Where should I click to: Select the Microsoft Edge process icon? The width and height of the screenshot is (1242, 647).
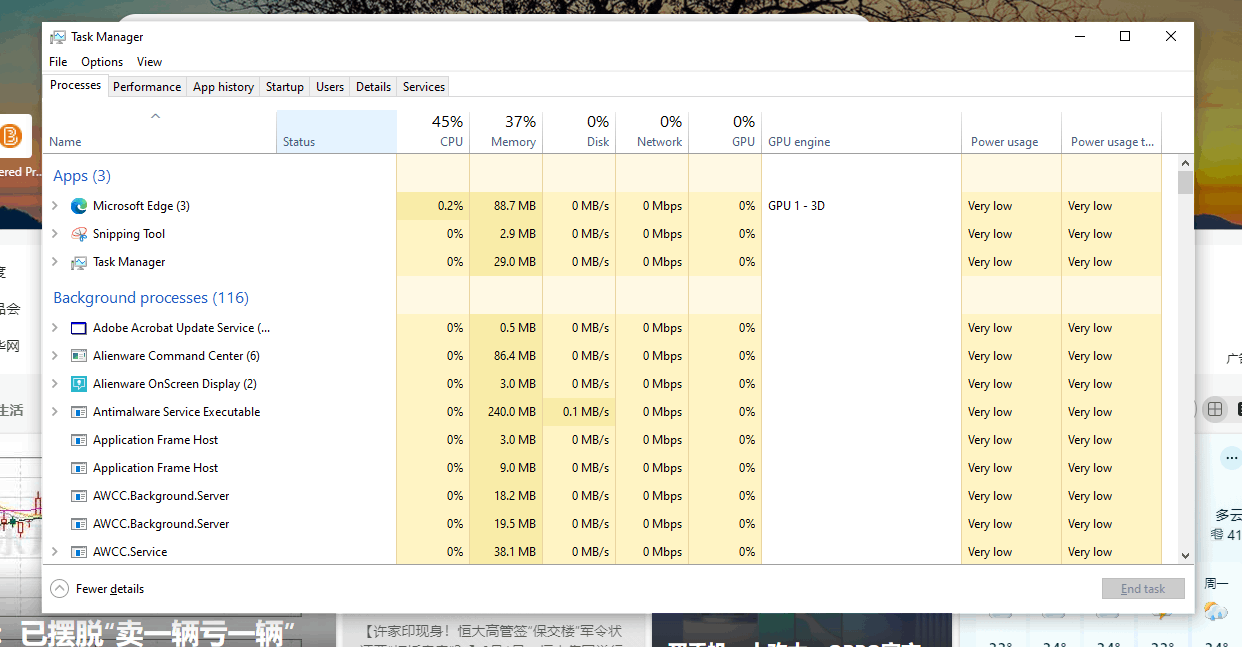[78, 205]
